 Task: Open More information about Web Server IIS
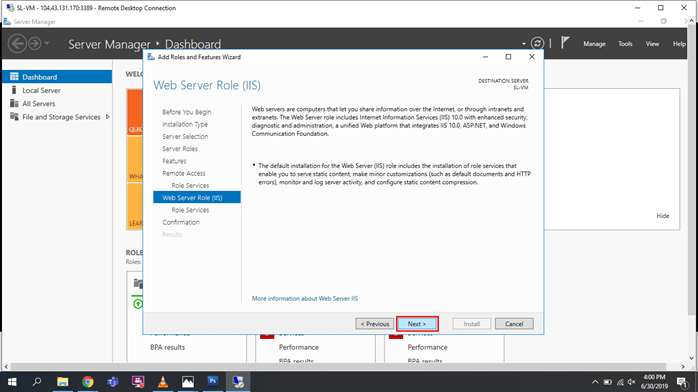[x=304, y=299]
